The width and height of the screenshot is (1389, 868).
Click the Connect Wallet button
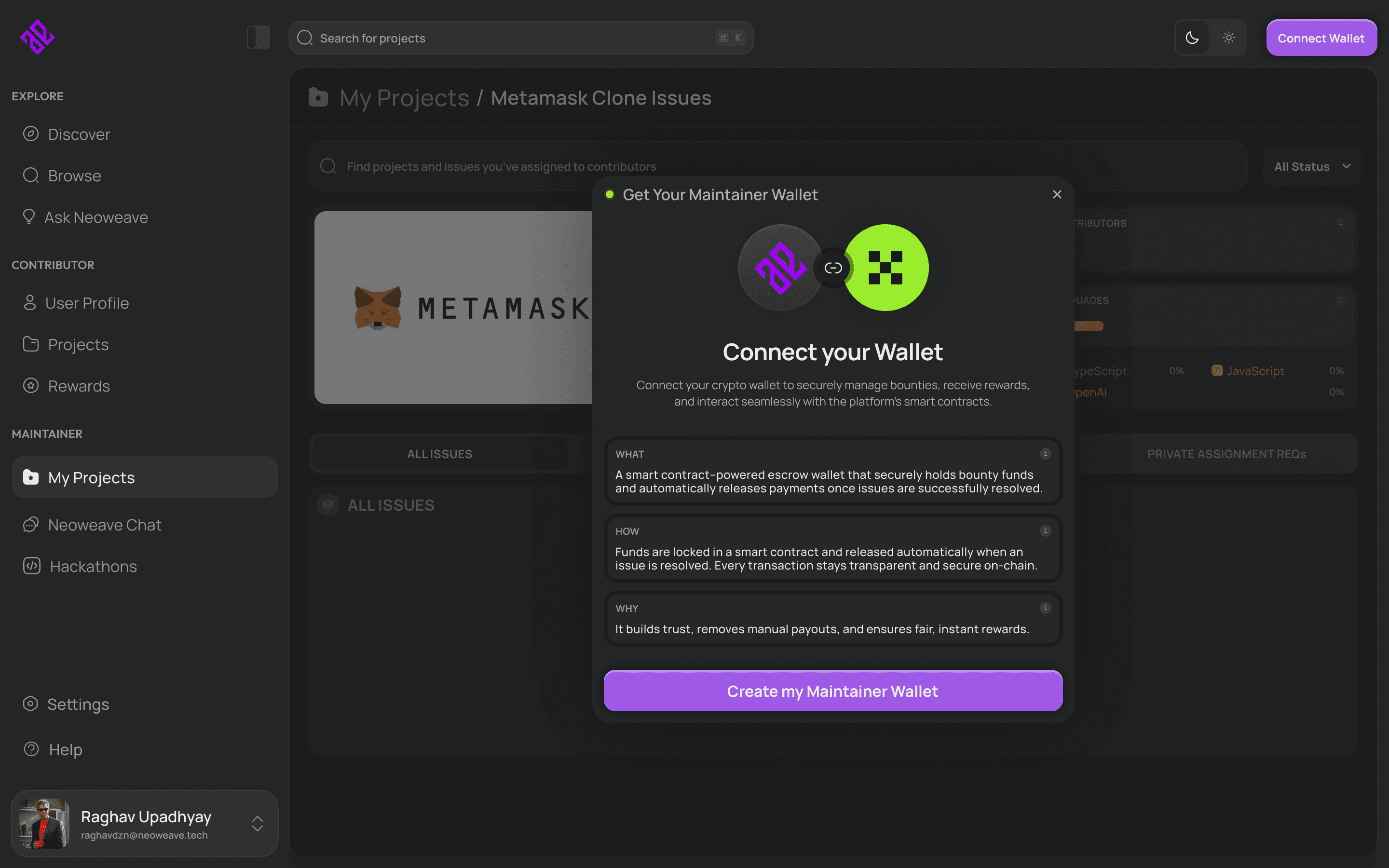click(x=1321, y=38)
